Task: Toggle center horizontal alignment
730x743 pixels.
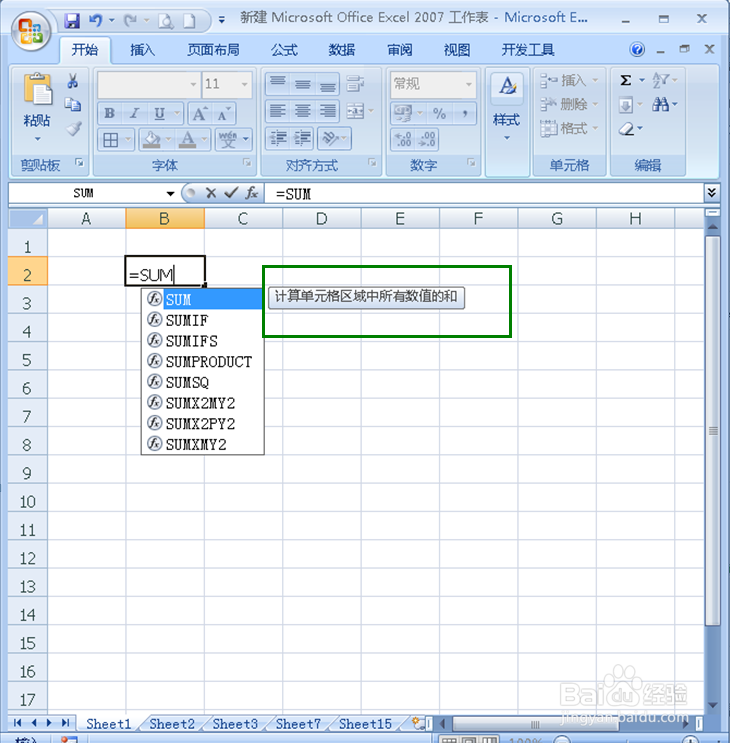Action: click(302, 111)
